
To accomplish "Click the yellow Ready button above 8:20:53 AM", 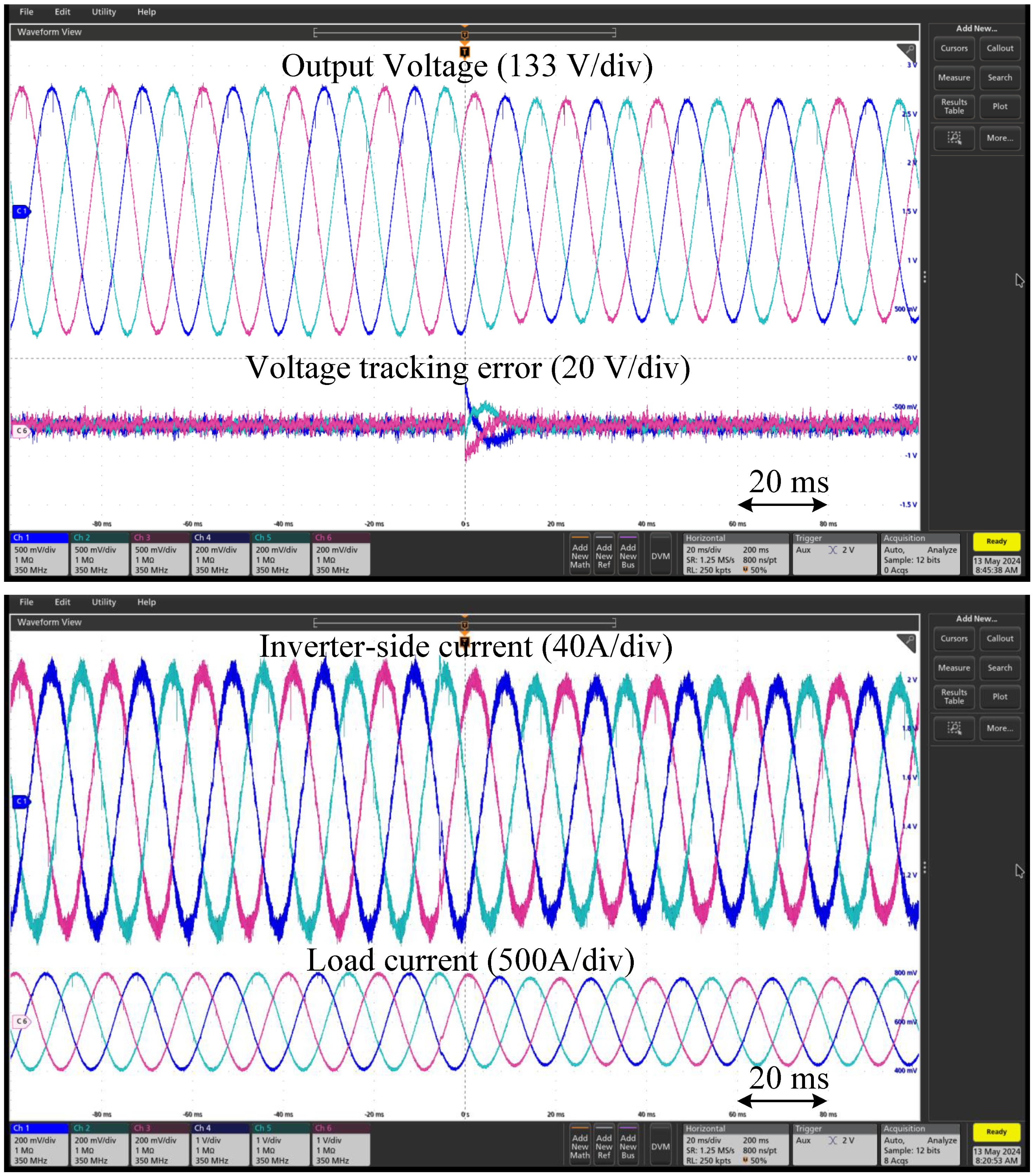I will [996, 1132].
